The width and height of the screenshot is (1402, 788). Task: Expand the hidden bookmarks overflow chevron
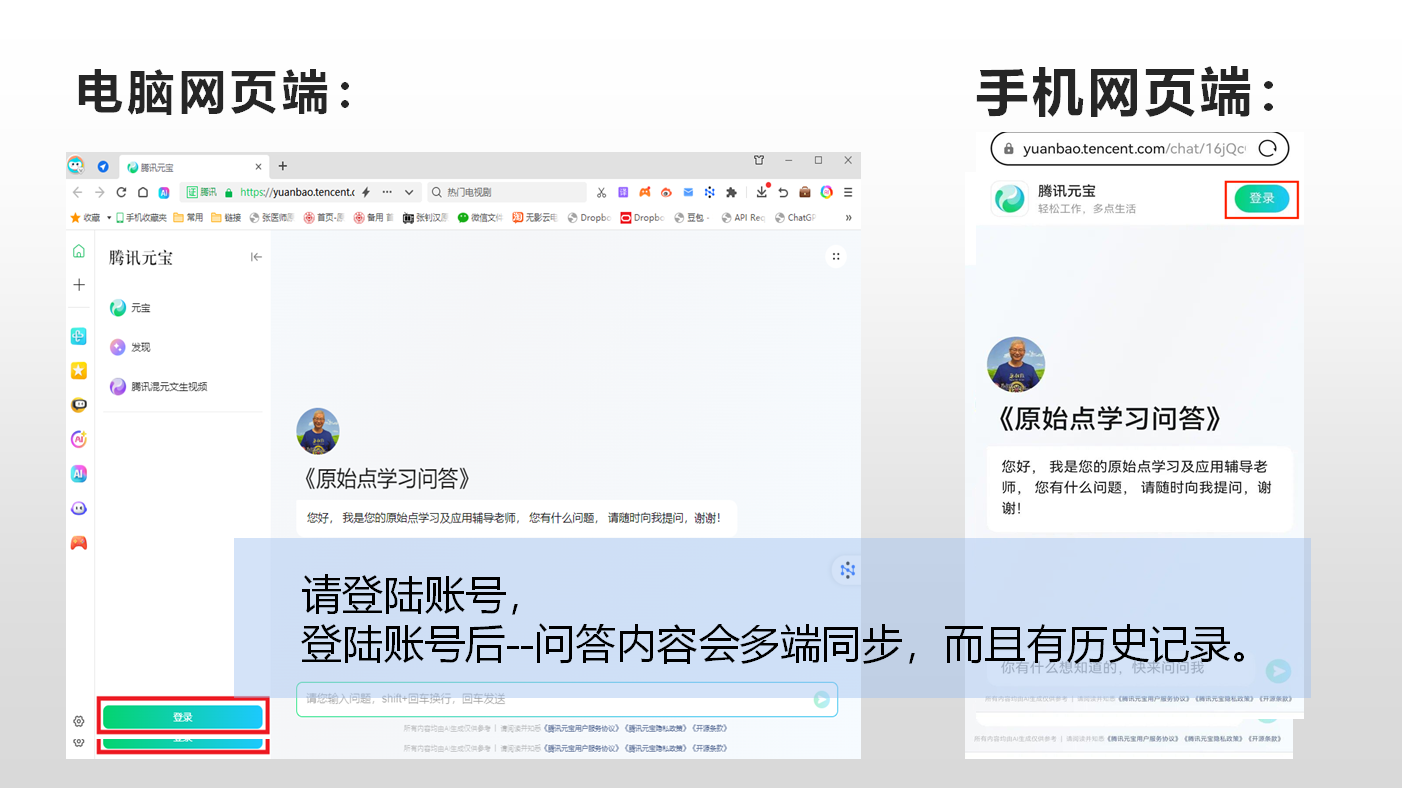point(849,217)
